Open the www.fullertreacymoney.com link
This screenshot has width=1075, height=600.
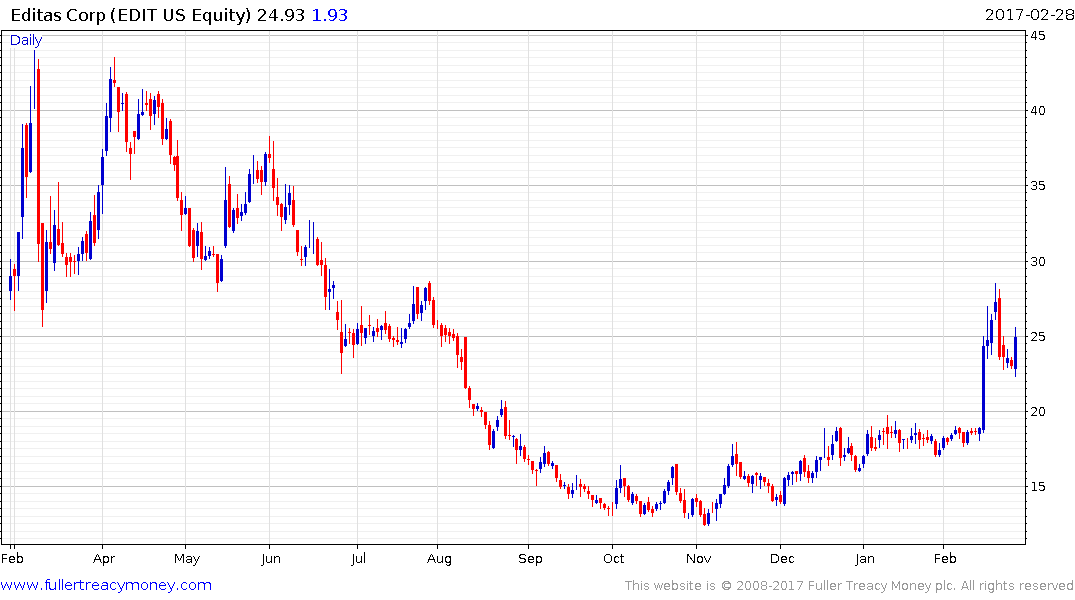point(106,585)
